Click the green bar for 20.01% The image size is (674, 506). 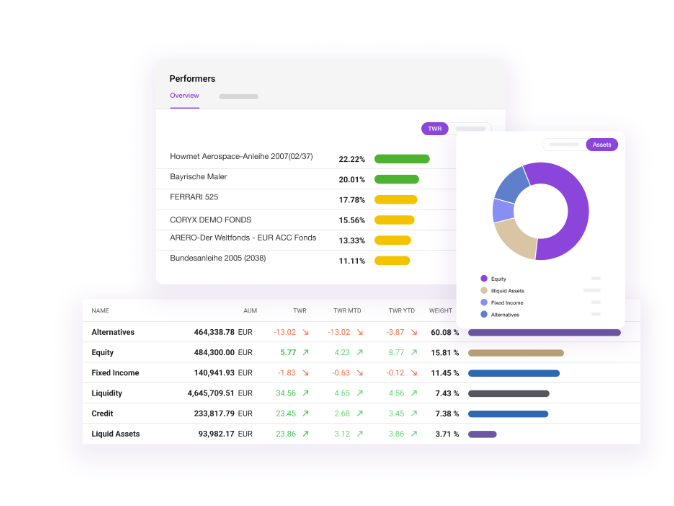click(x=396, y=179)
